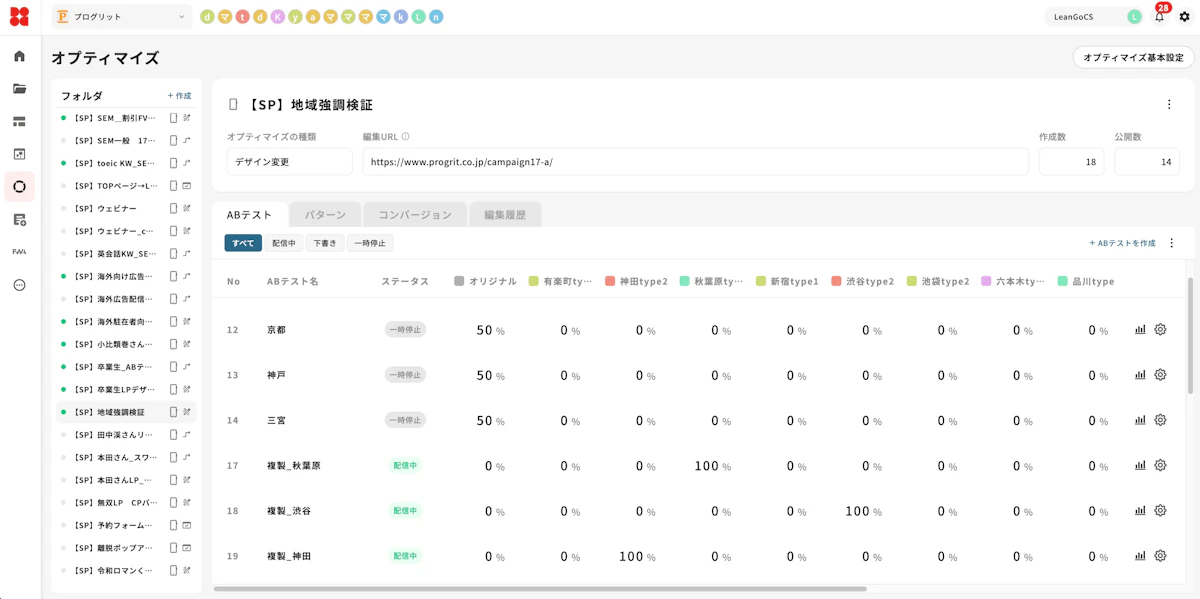Open the settings gear in top bar
This screenshot has height=599, width=1200.
coord(1184,17)
